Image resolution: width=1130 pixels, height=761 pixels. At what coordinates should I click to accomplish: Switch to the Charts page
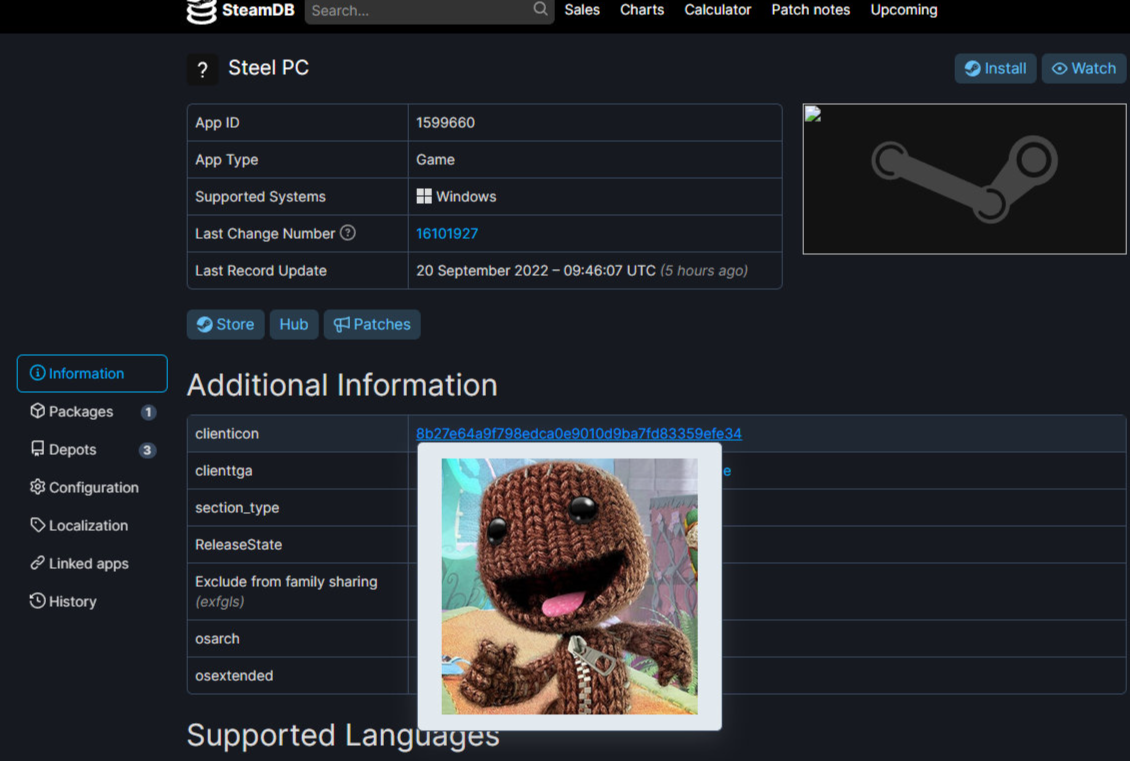(641, 10)
